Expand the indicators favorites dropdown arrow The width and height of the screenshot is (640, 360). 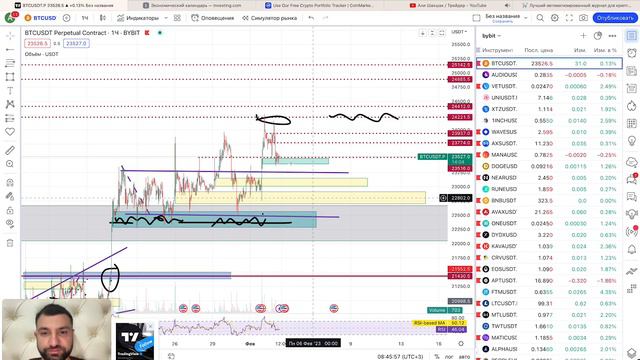pos(166,18)
